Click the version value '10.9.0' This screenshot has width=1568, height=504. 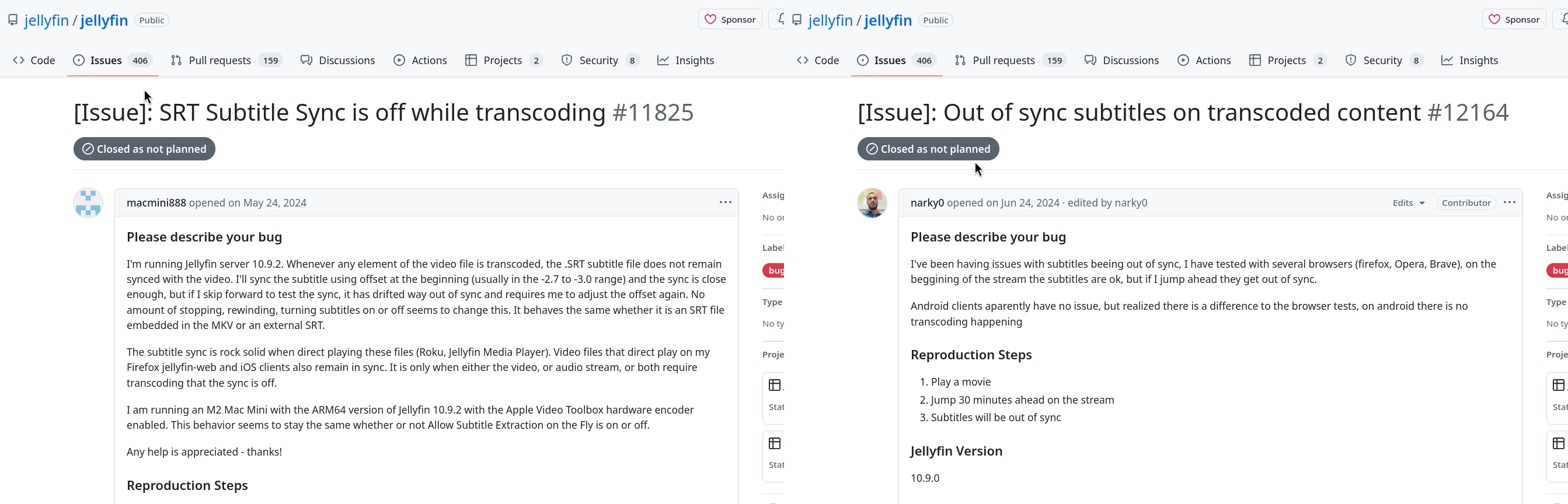[x=925, y=478]
